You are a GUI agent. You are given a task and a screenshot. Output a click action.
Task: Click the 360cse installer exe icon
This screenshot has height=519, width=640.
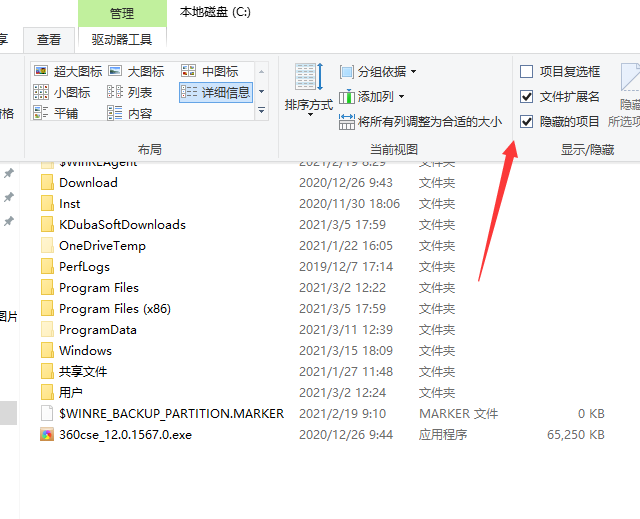point(46,435)
